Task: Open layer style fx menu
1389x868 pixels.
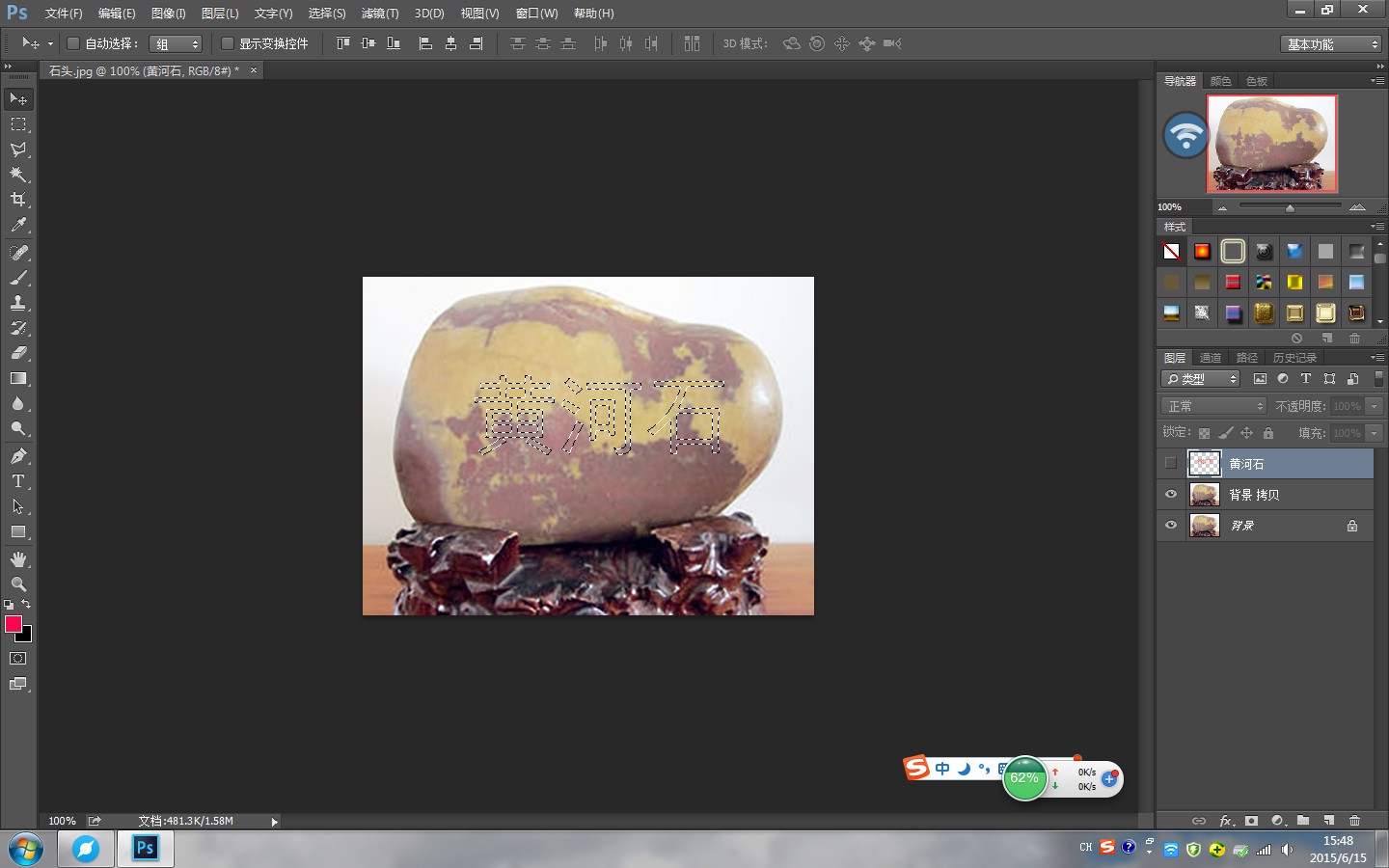Action: (x=1226, y=821)
